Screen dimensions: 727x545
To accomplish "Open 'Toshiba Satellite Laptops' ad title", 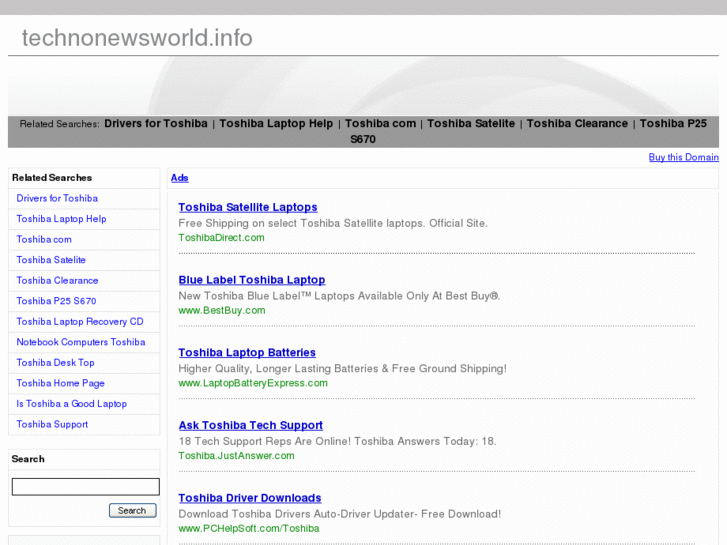I will pyautogui.click(x=248, y=207).
